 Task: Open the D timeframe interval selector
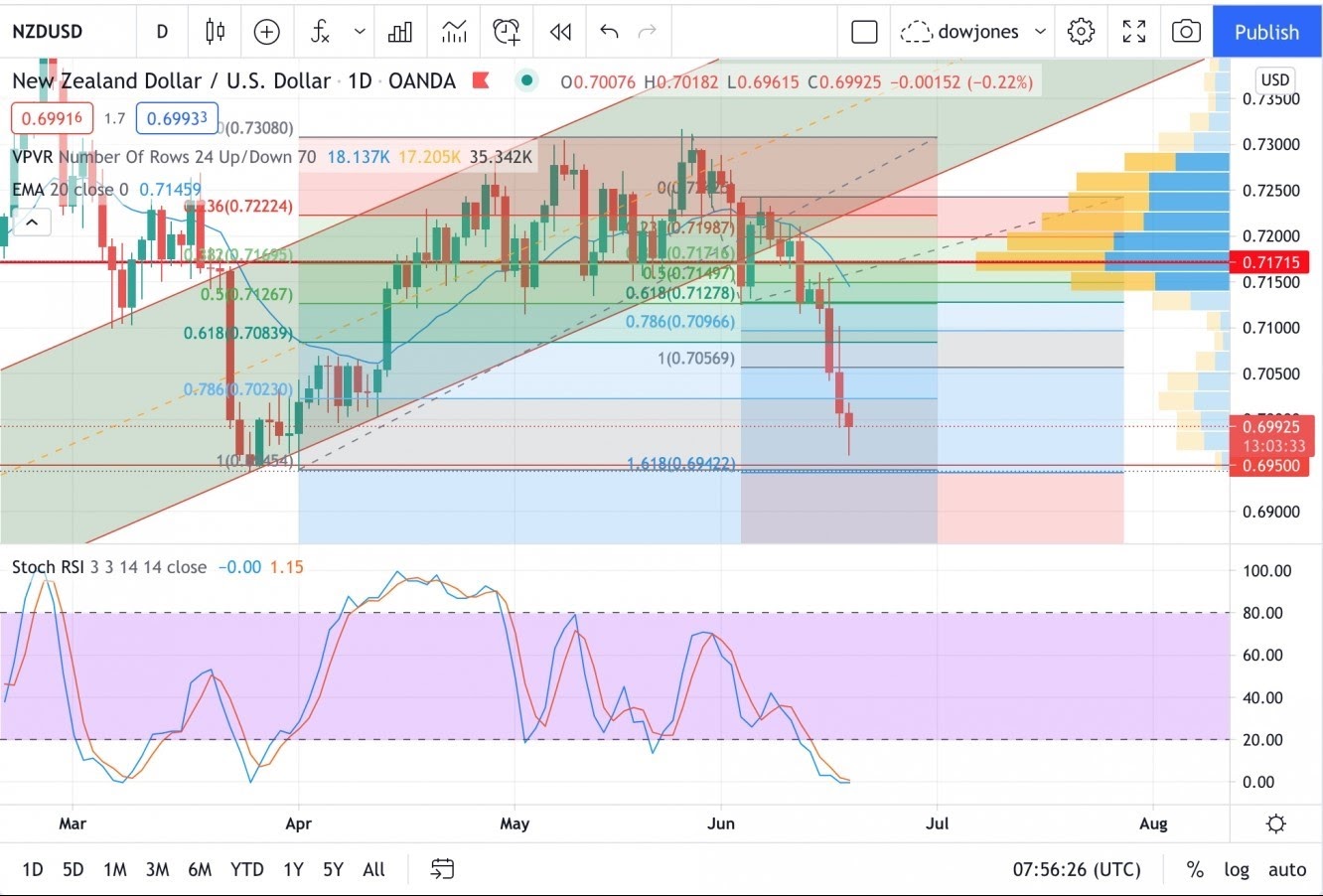(x=162, y=32)
